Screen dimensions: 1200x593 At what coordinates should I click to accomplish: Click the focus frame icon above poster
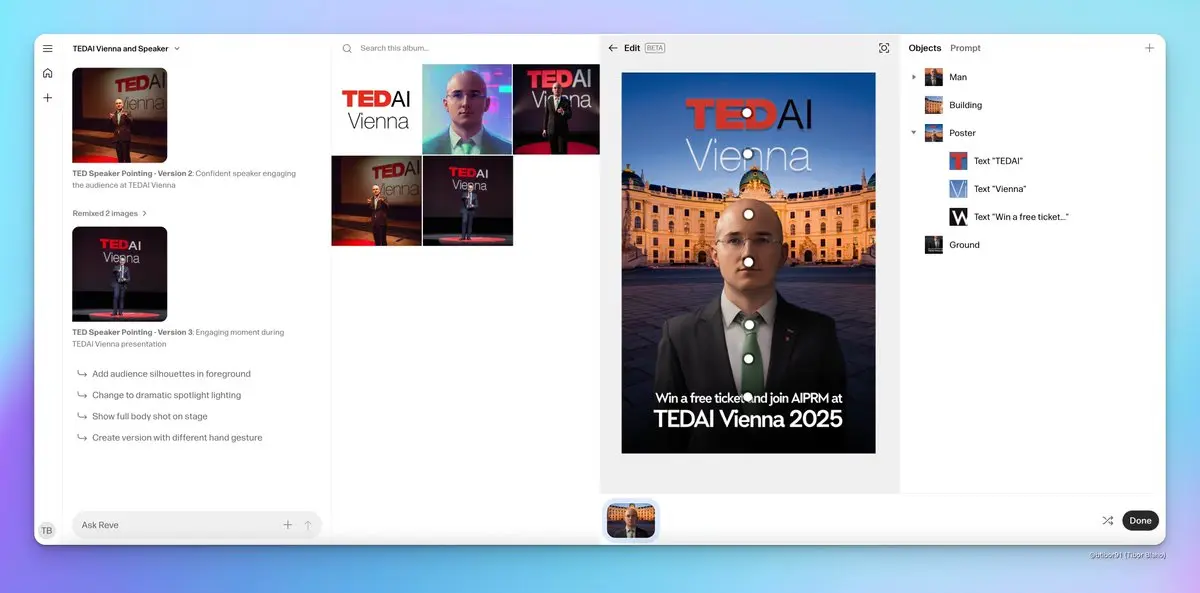pos(884,48)
